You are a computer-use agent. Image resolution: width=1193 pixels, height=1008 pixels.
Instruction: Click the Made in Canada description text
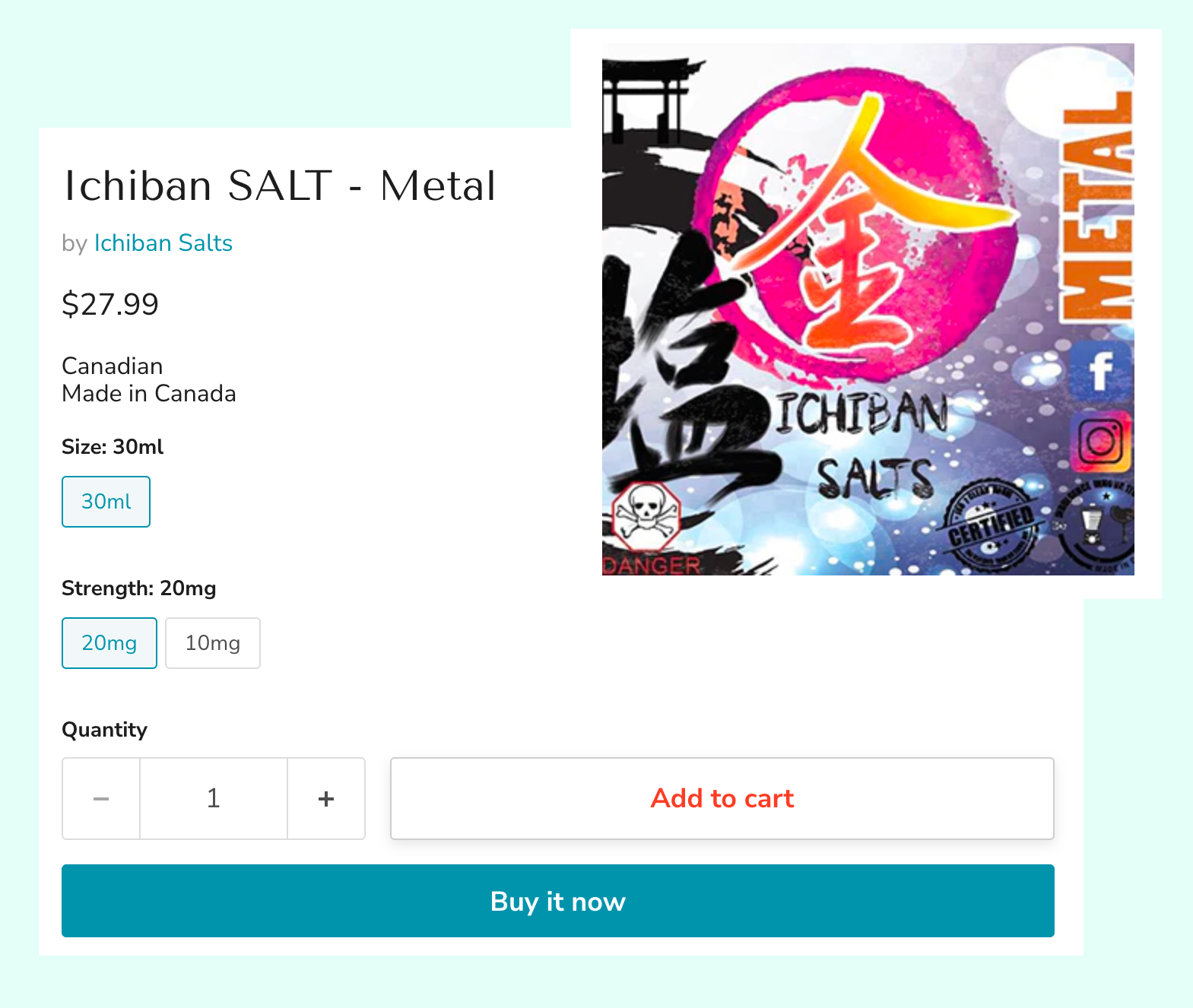(x=149, y=394)
